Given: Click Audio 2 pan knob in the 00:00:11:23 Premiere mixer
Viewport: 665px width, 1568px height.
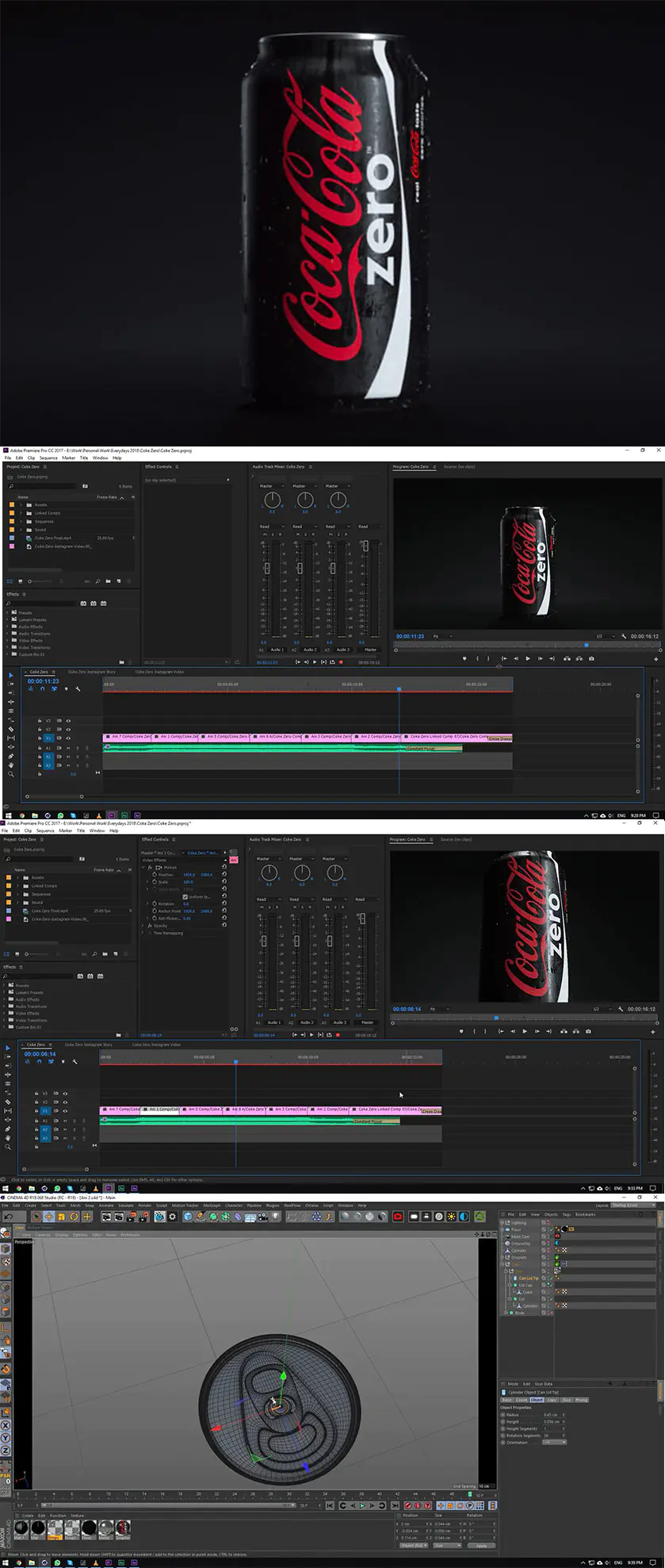Looking at the screenshot, I should click(305, 500).
